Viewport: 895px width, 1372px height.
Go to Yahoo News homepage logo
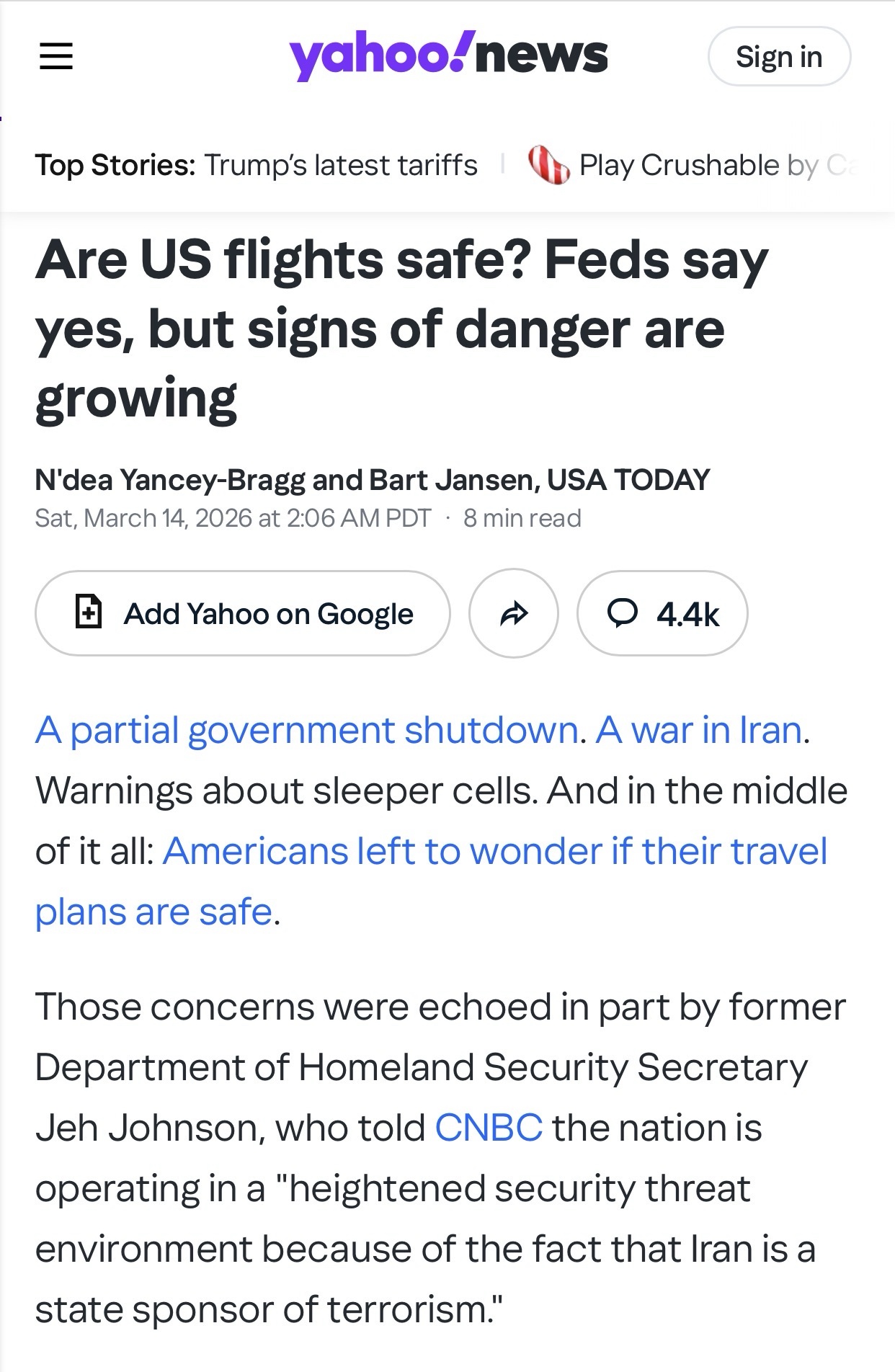pos(448,55)
